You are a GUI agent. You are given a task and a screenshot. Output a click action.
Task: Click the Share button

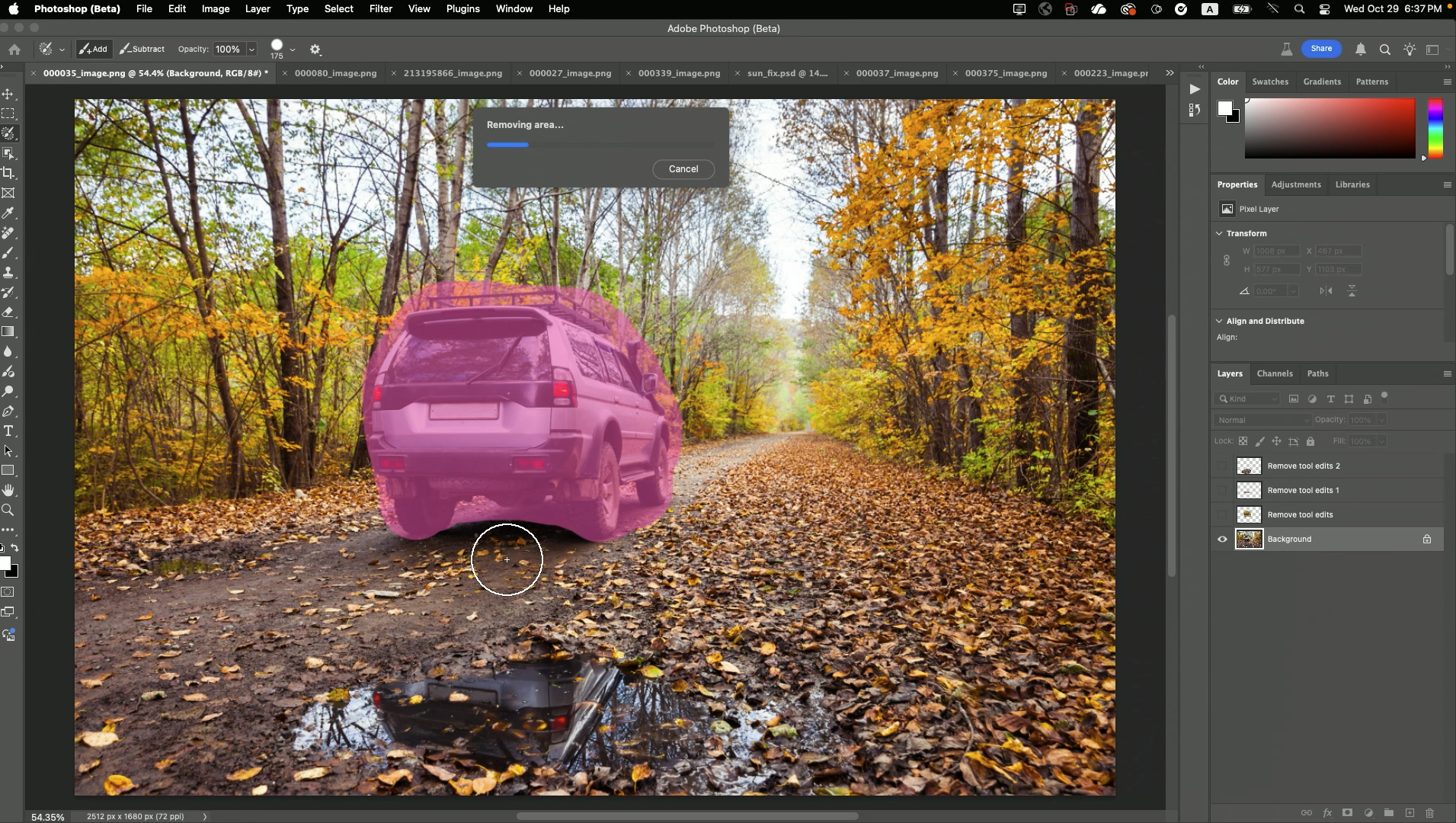click(1321, 49)
